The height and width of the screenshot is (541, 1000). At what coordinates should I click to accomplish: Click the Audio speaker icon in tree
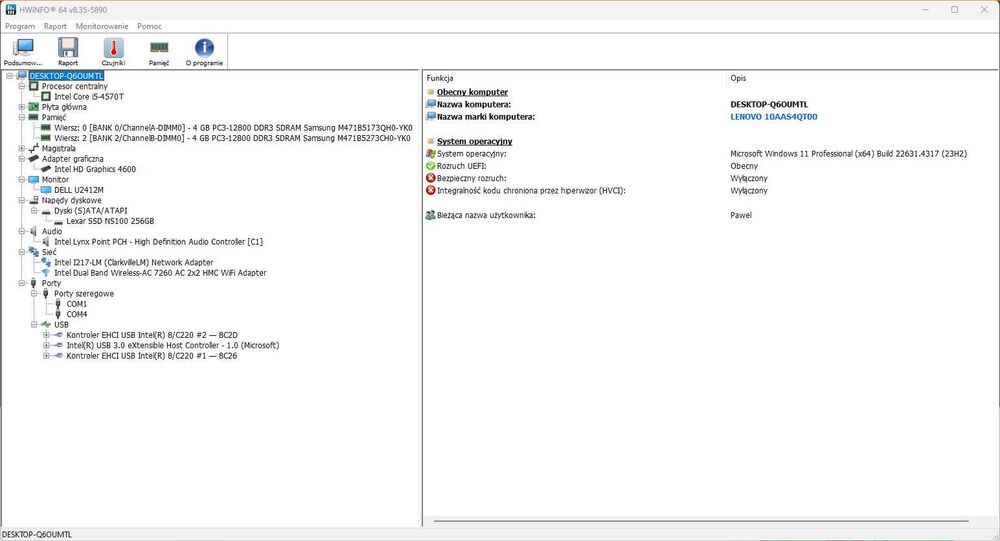coord(34,231)
